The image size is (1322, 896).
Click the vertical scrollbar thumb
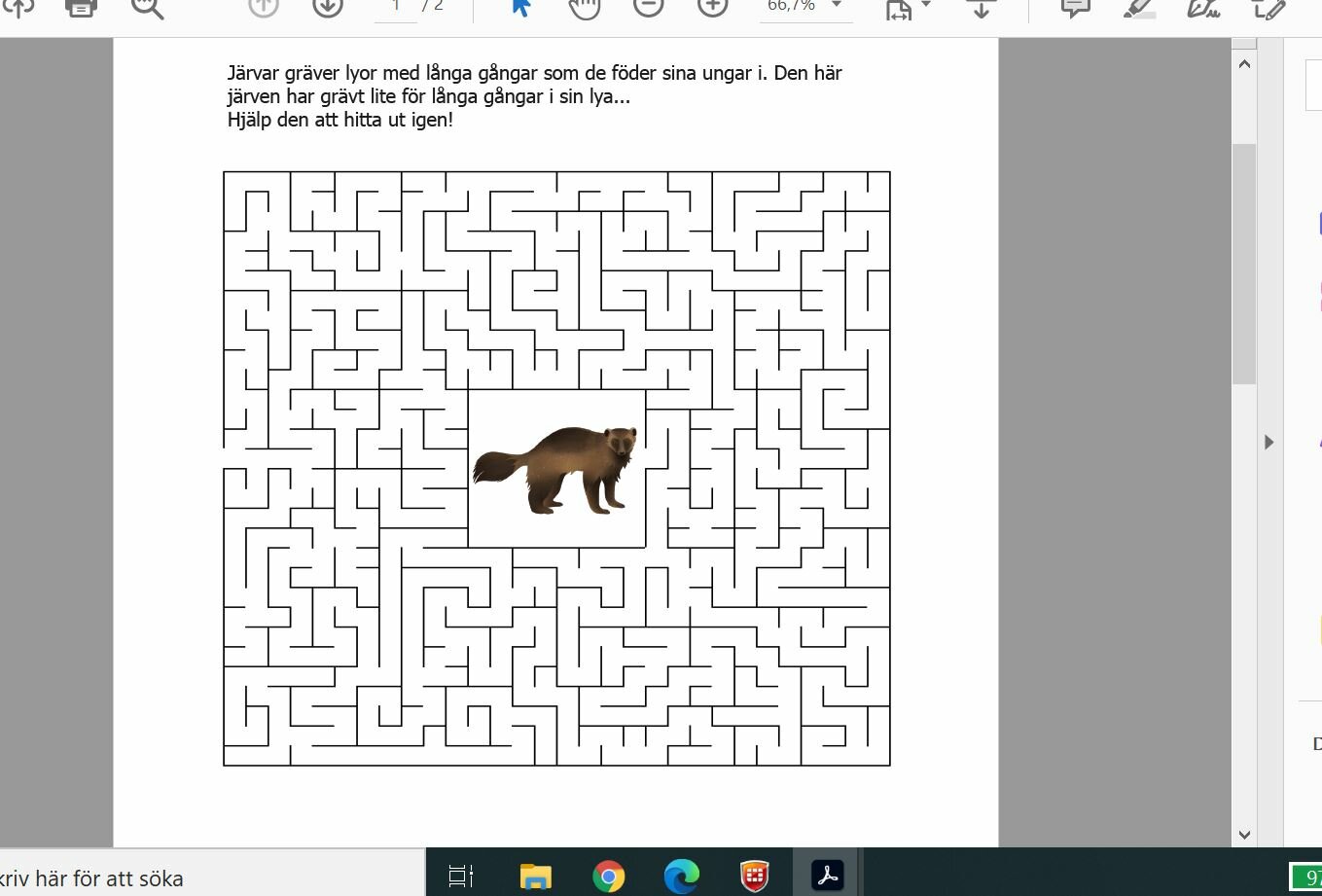(x=1244, y=263)
